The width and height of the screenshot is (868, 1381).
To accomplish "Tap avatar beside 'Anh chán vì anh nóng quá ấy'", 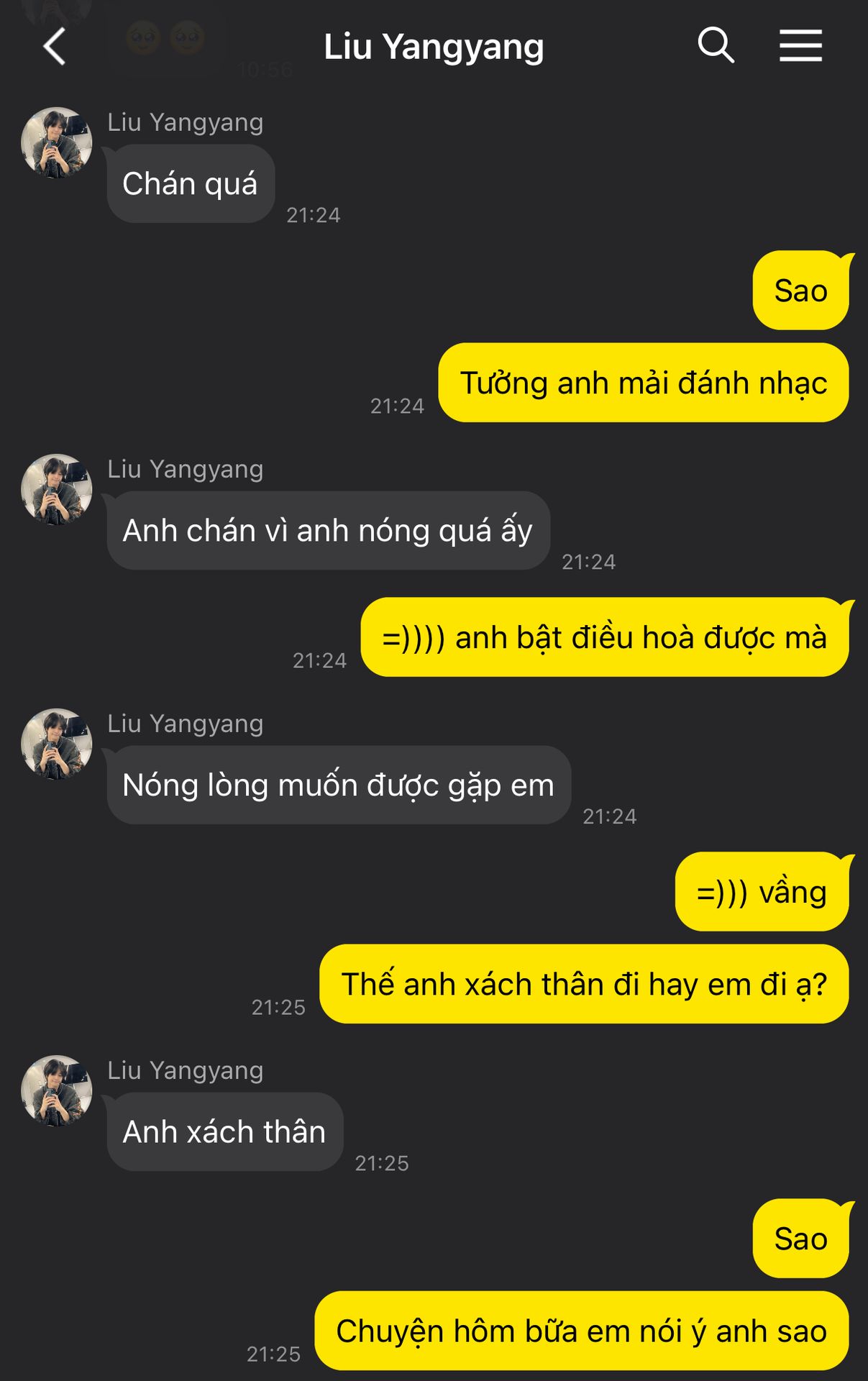I will 57,489.
